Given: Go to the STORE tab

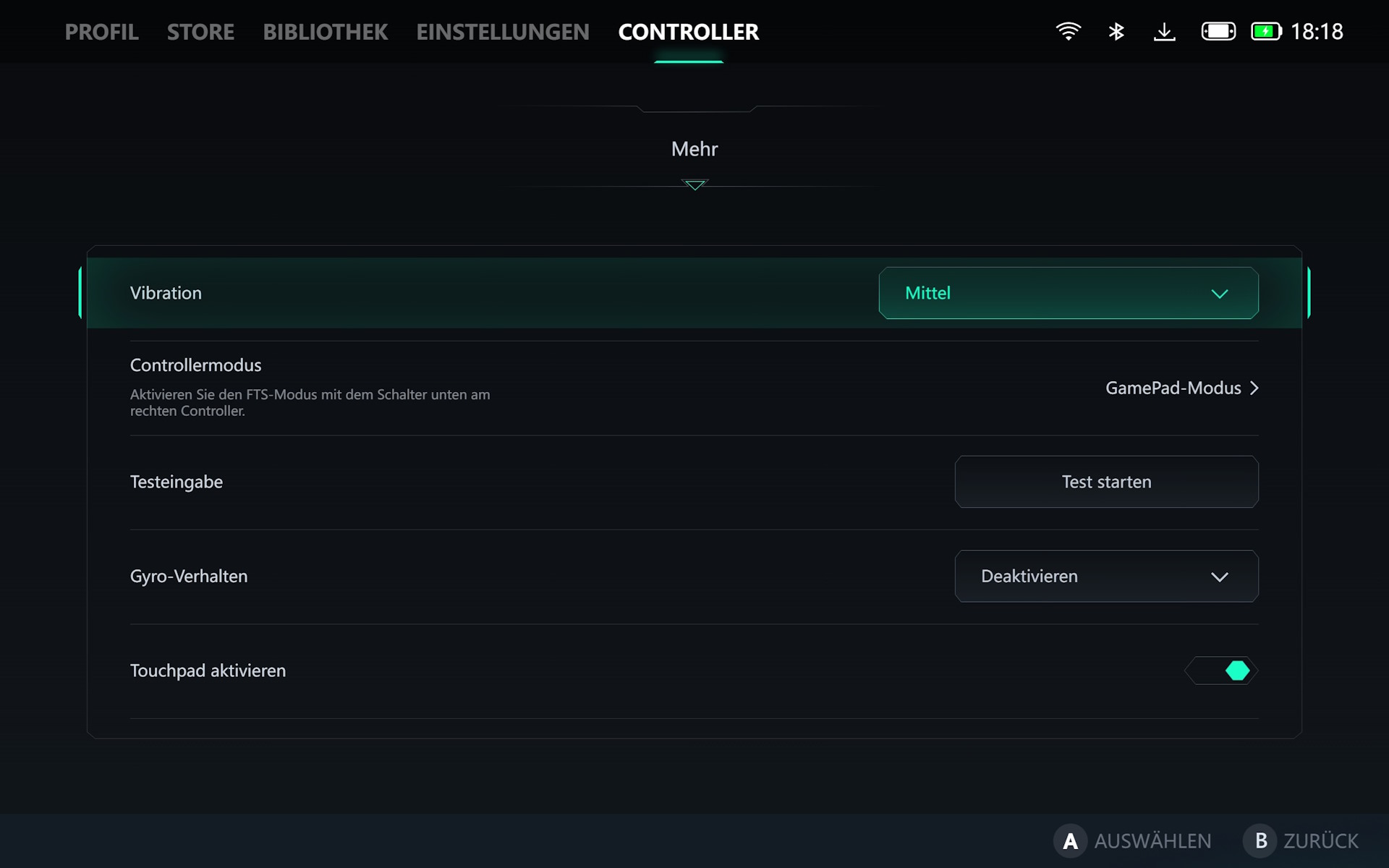Looking at the screenshot, I should coord(200,32).
